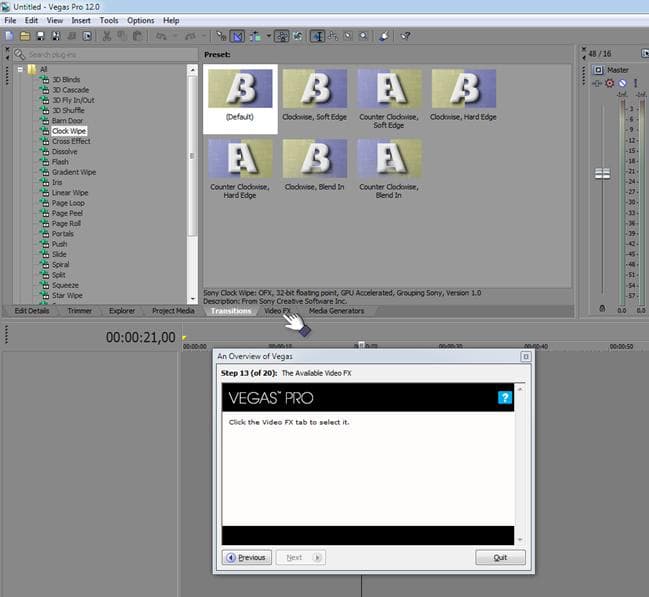Viewport: 649px width, 597px height.
Task: Toggle the Auto Ripple button
Action: (255, 36)
